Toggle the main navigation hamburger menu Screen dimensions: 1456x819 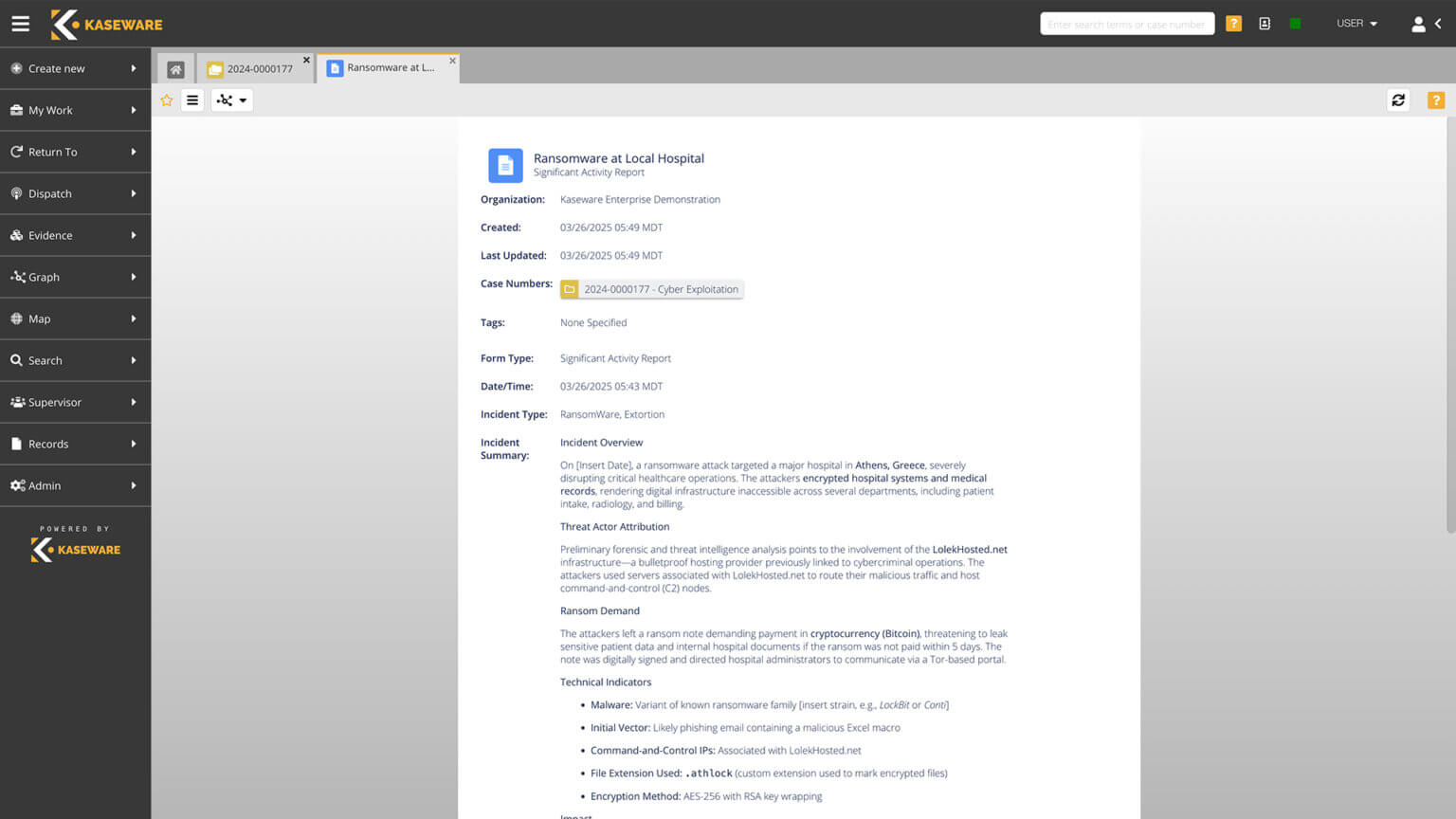20,24
